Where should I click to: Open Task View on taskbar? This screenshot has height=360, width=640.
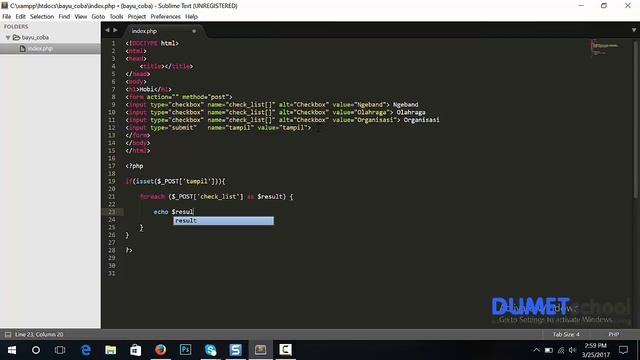60,350
